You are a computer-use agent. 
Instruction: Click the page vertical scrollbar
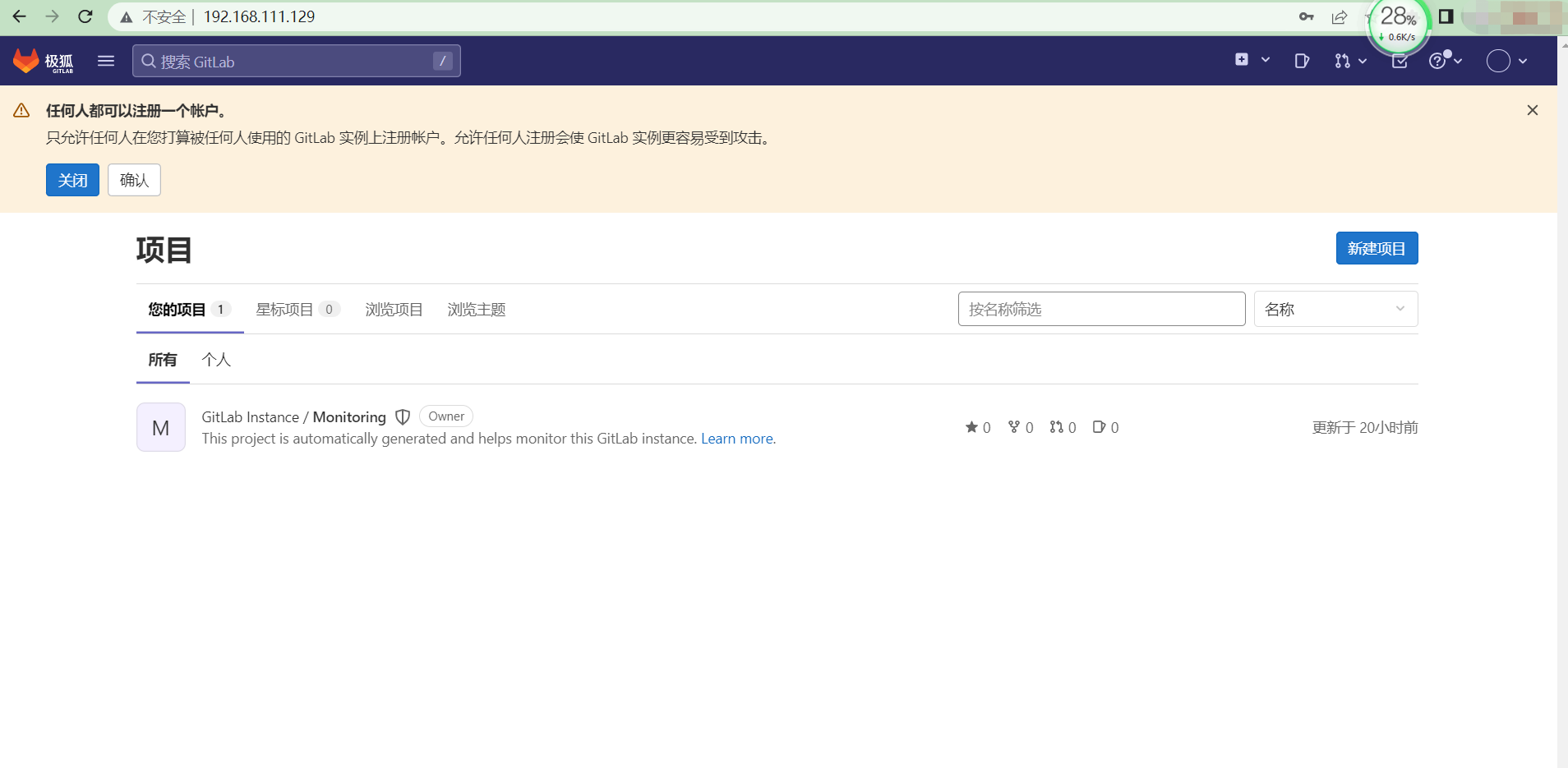point(1562,402)
